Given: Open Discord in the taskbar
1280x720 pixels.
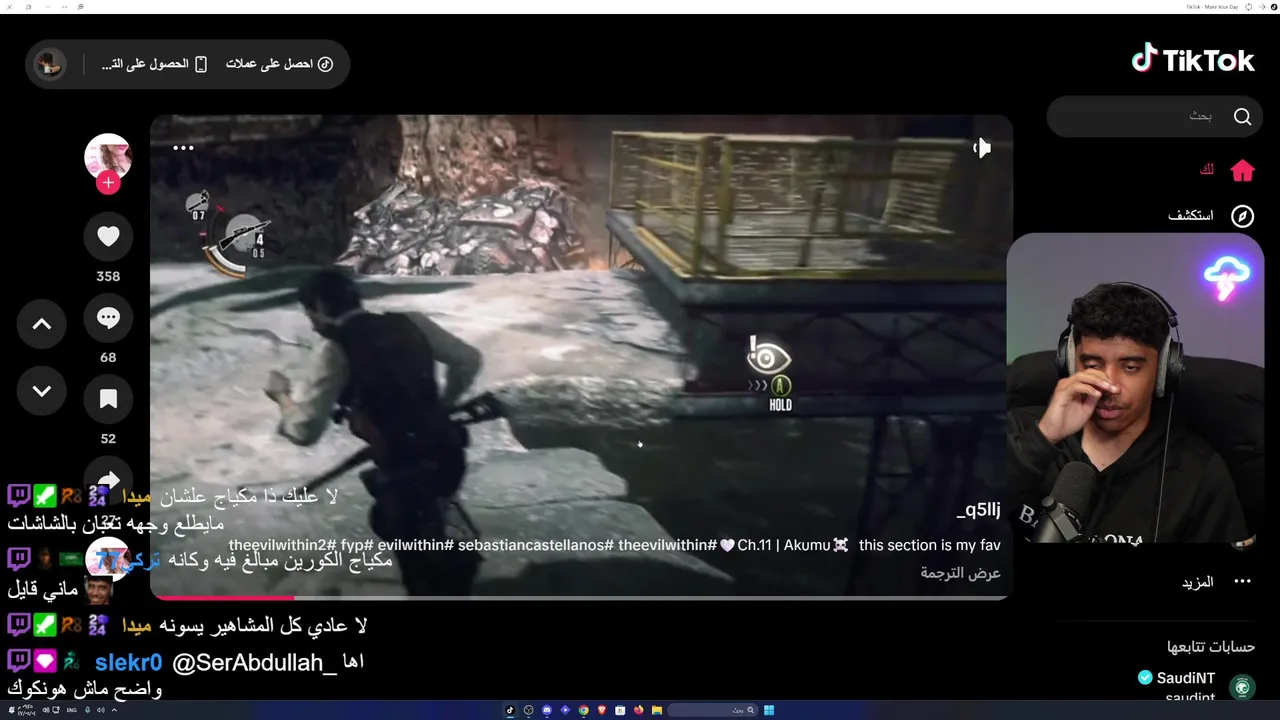Looking at the screenshot, I should click(547, 710).
